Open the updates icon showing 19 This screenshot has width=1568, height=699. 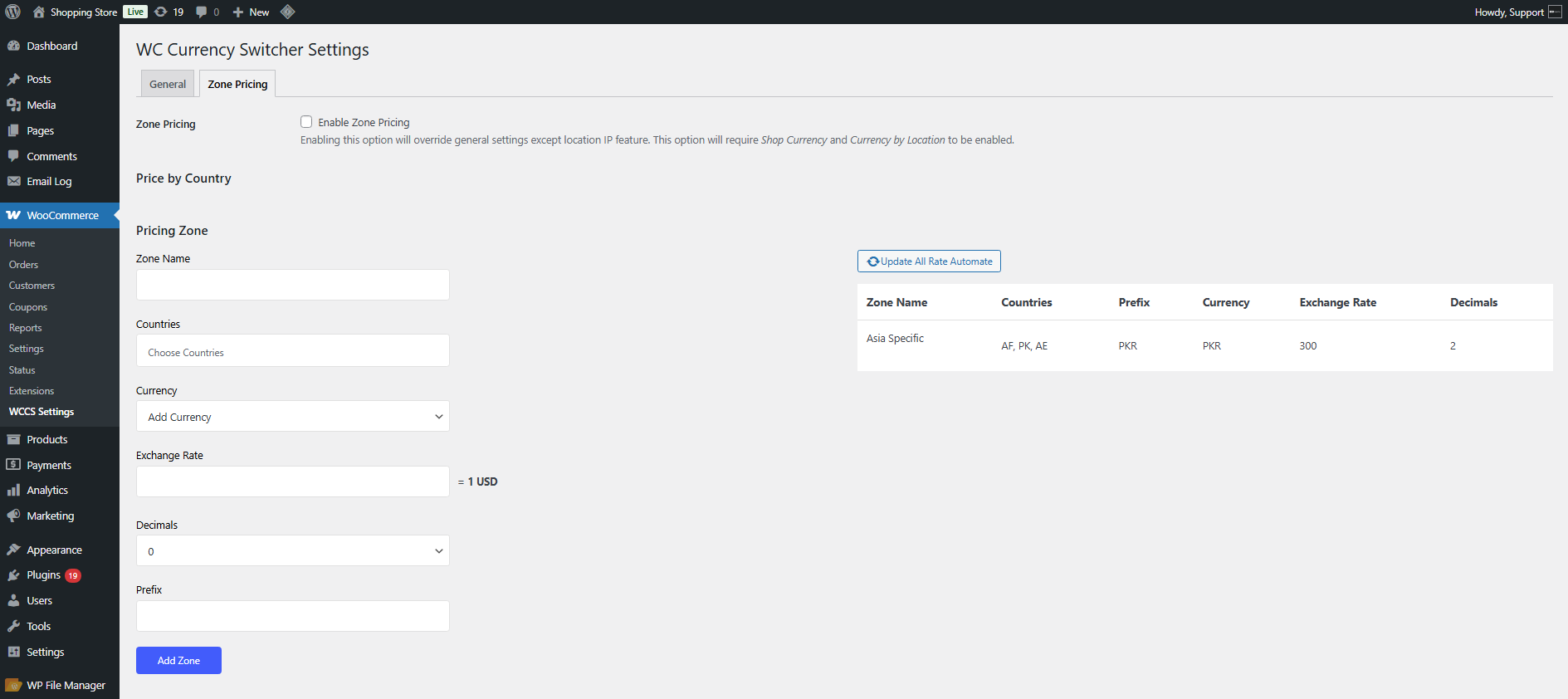161,12
